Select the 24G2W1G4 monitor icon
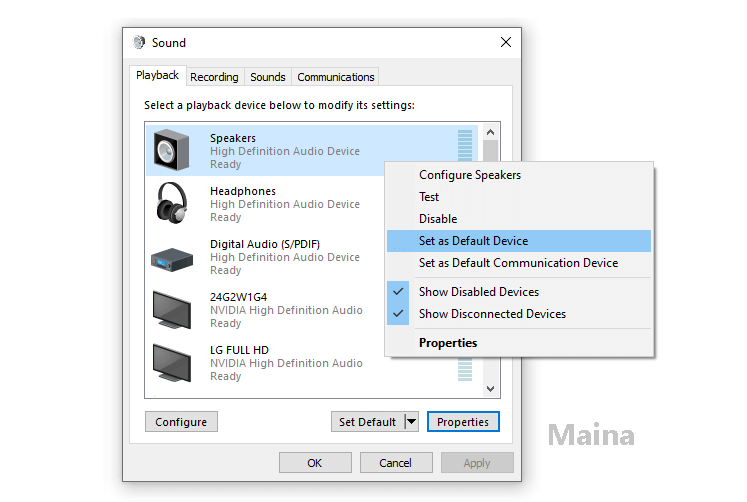Viewport: 747px width, 502px height. pyautogui.click(x=172, y=310)
